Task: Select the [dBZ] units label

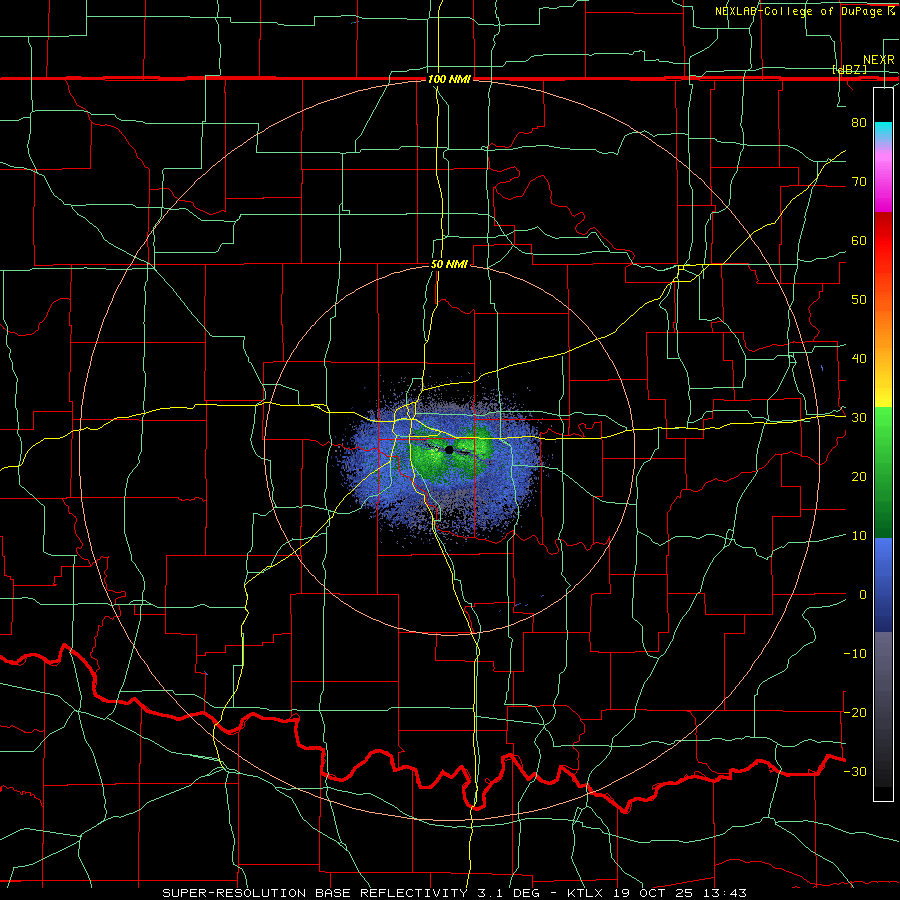Action: (x=849, y=69)
